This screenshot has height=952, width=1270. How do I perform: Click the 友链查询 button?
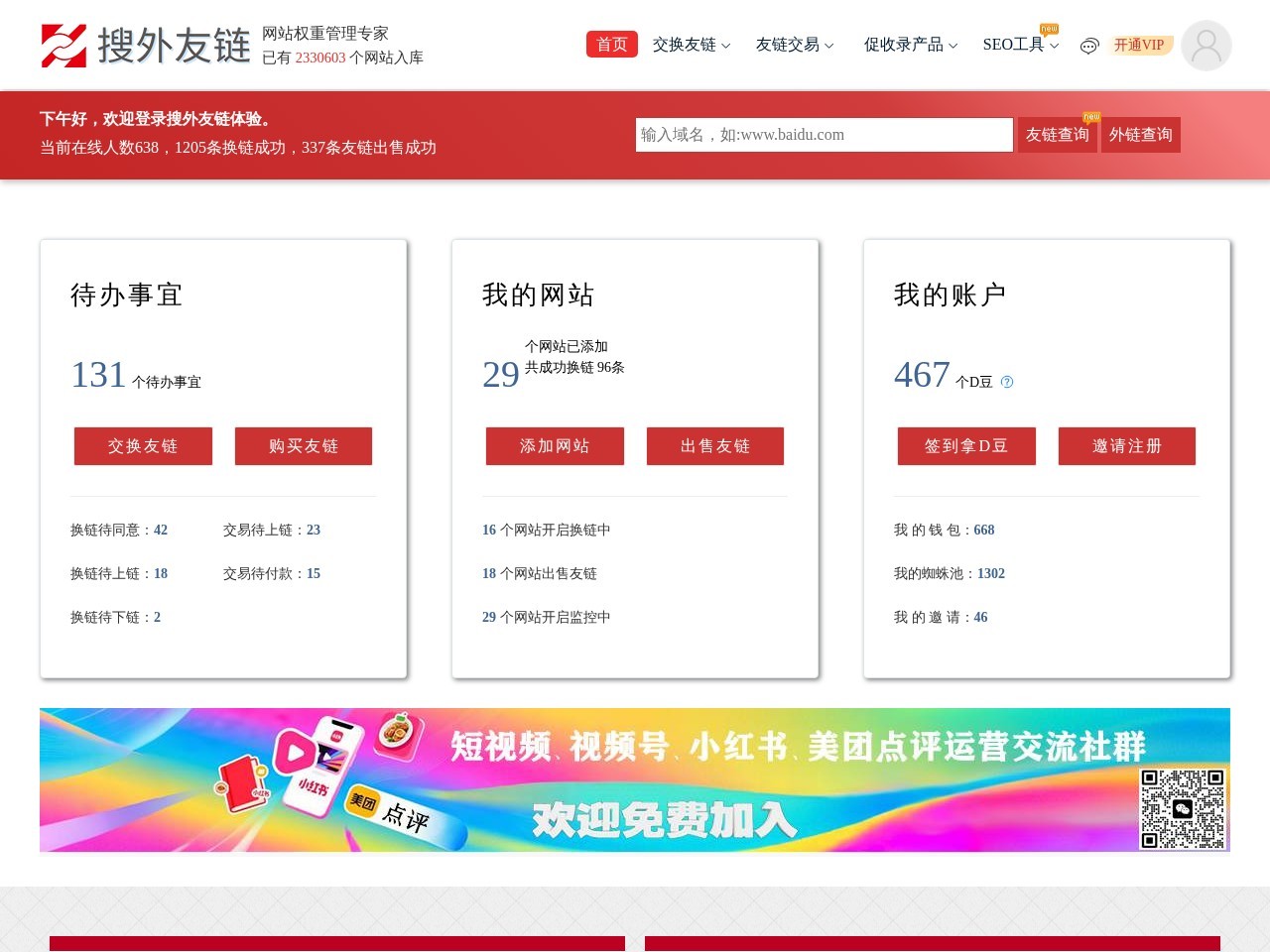tap(1057, 135)
